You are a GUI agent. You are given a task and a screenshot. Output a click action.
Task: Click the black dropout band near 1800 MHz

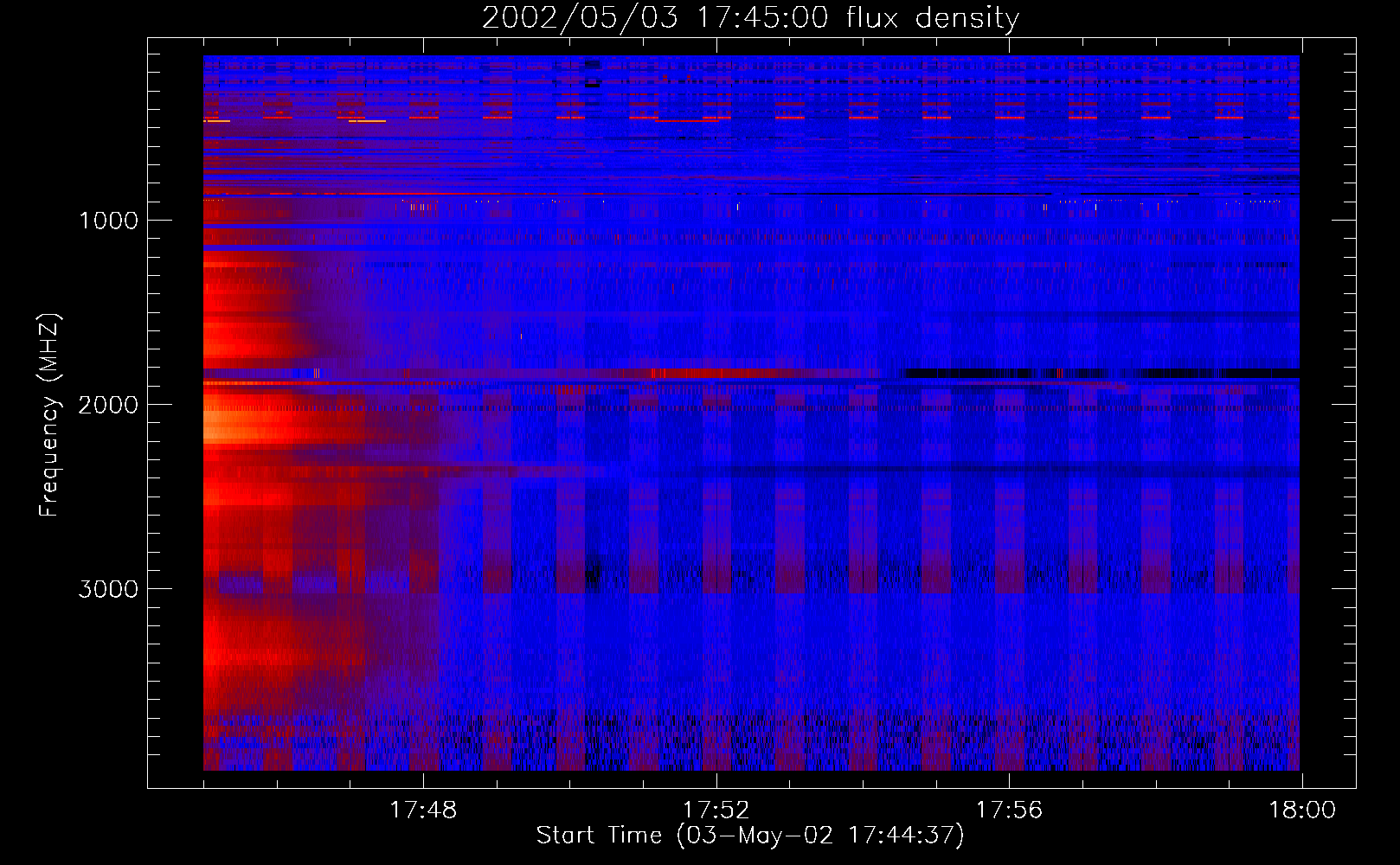point(1101,373)
